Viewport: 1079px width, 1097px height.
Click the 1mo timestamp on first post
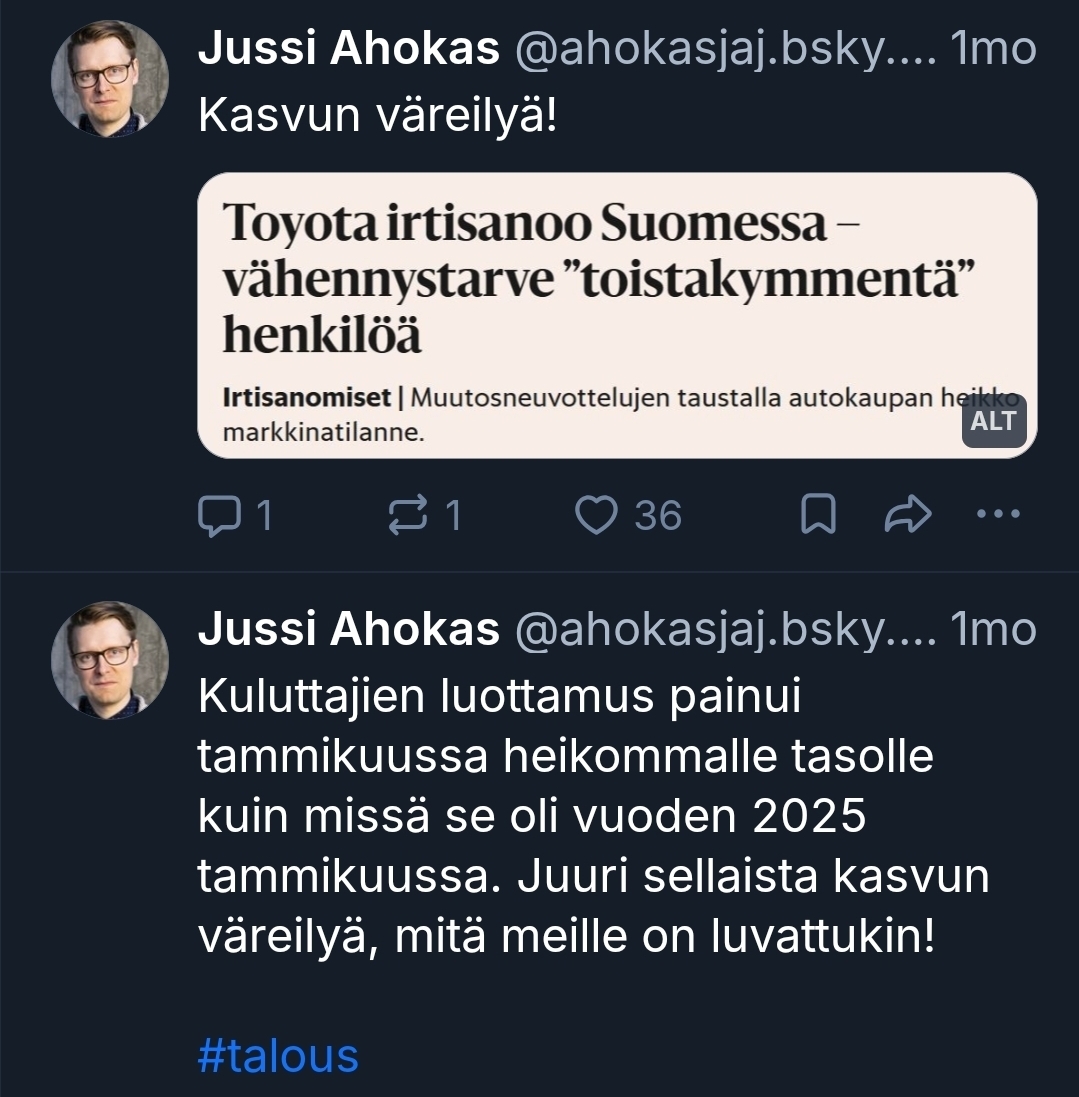(996, 49)
